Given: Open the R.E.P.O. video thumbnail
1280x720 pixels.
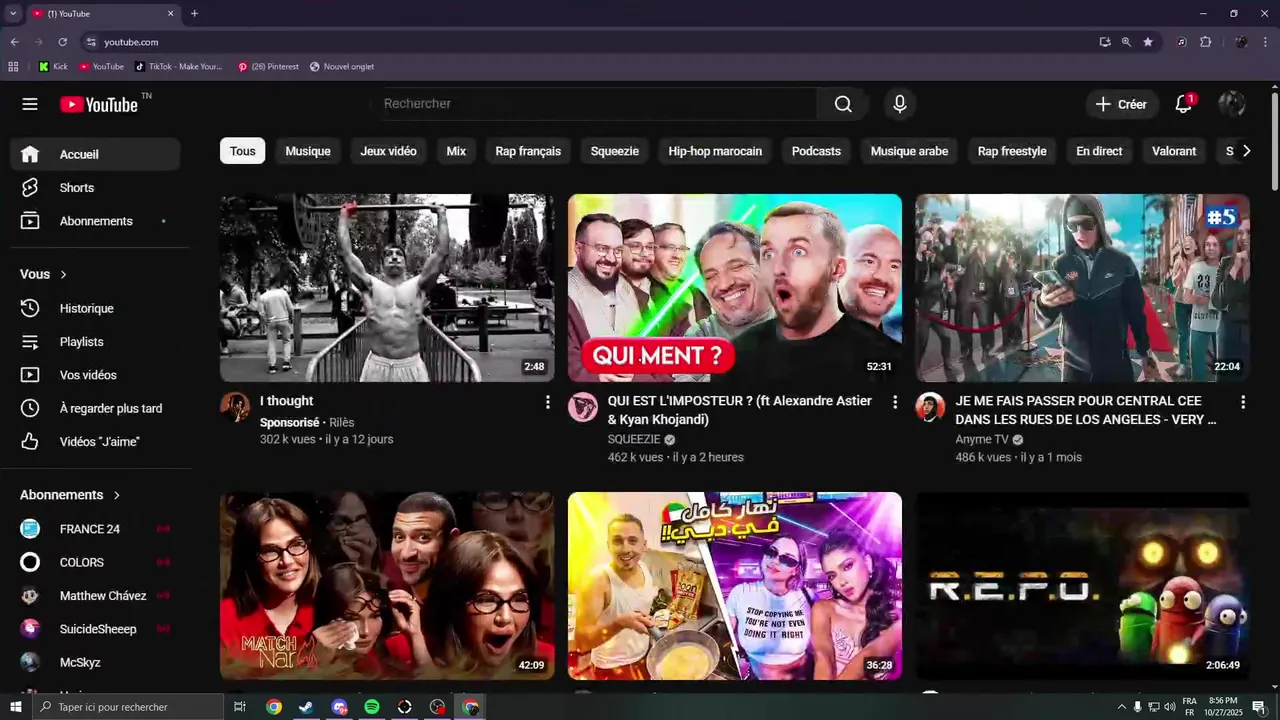Looking at the screenshot, I should click(x=1082, y=586).
